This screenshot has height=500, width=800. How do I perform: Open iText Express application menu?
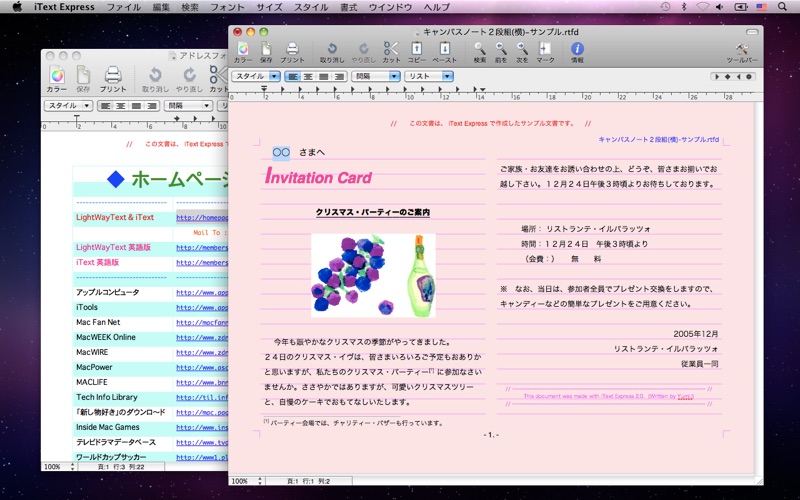coord(64,7)
